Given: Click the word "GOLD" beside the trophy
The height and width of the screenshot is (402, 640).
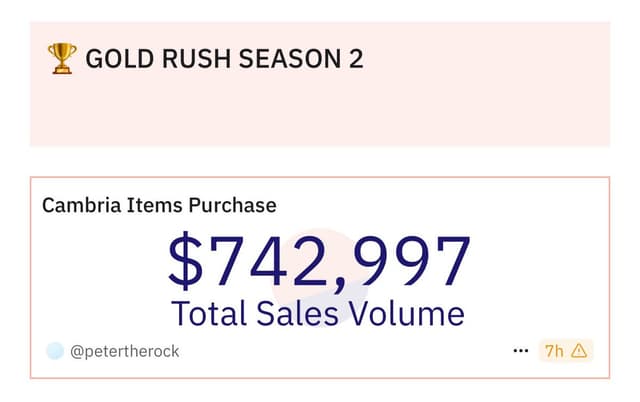Looking at the screenshot, I should coord(120,59).
